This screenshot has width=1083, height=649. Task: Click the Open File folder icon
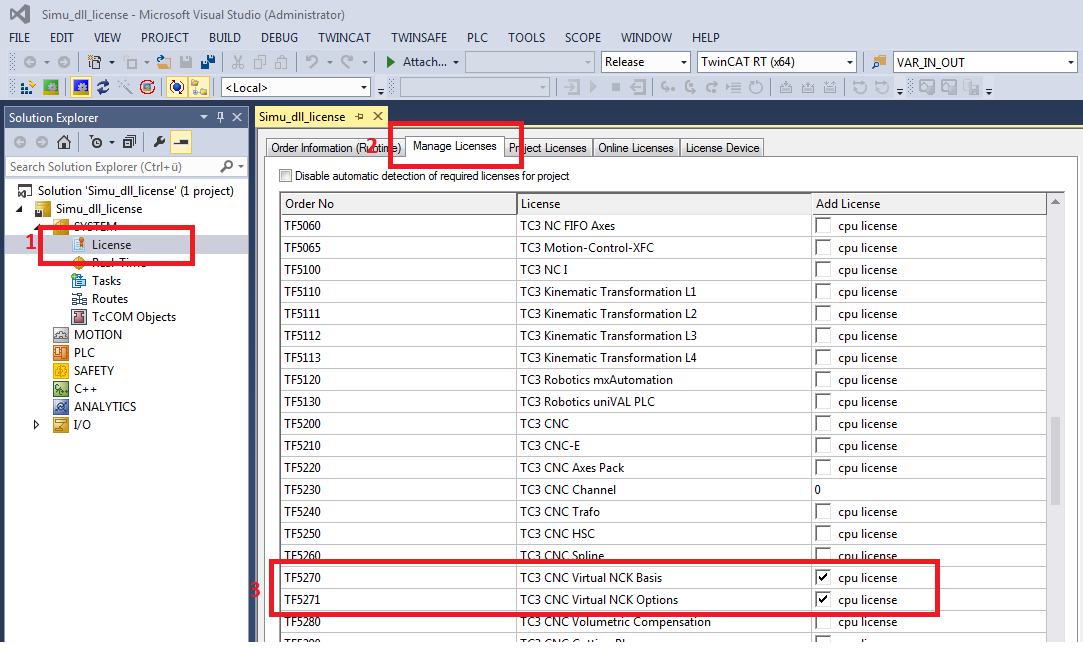click(164, 62)
